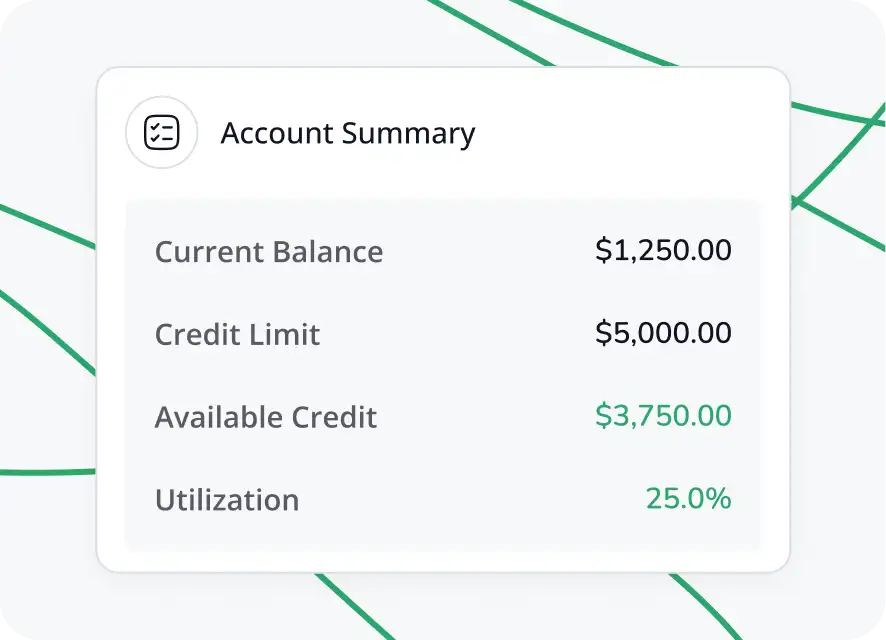The height and width of the screenshot is (640, 886).
Task: Select the $1,250.00 balance amount
Action: pyautogui.click(x=663, y=250)
